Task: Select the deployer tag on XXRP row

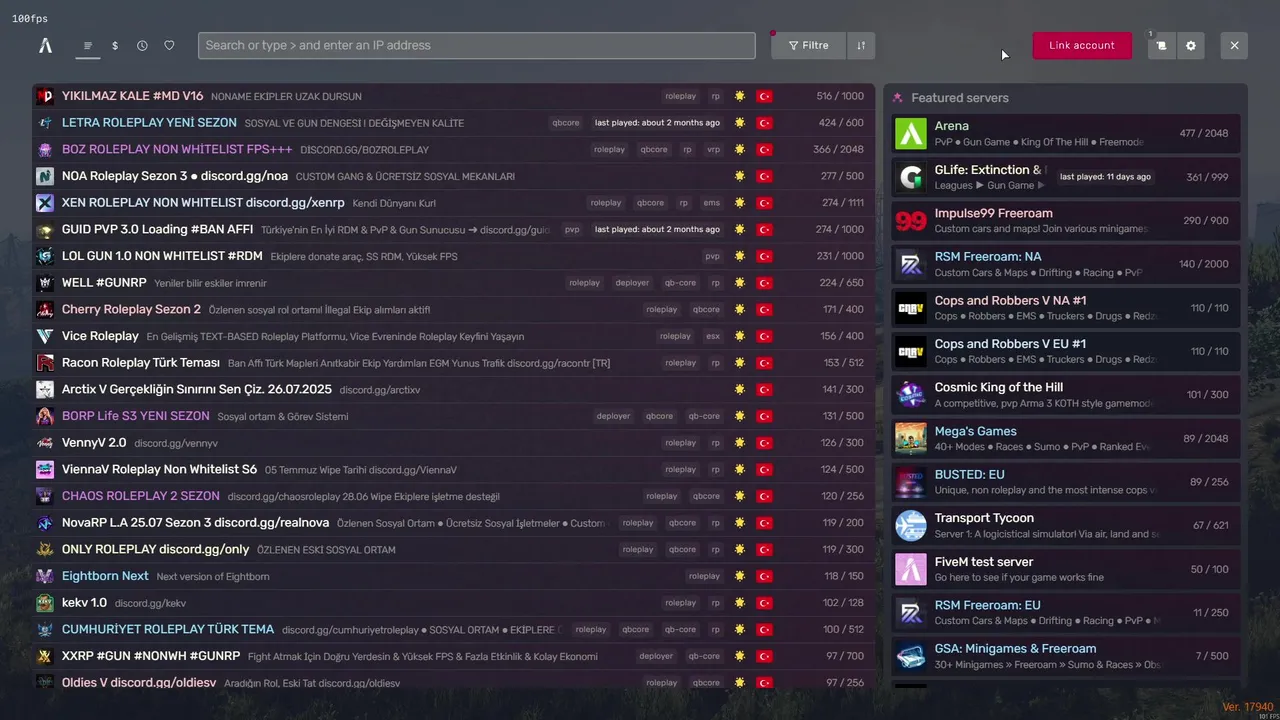Action: (656, 656)
